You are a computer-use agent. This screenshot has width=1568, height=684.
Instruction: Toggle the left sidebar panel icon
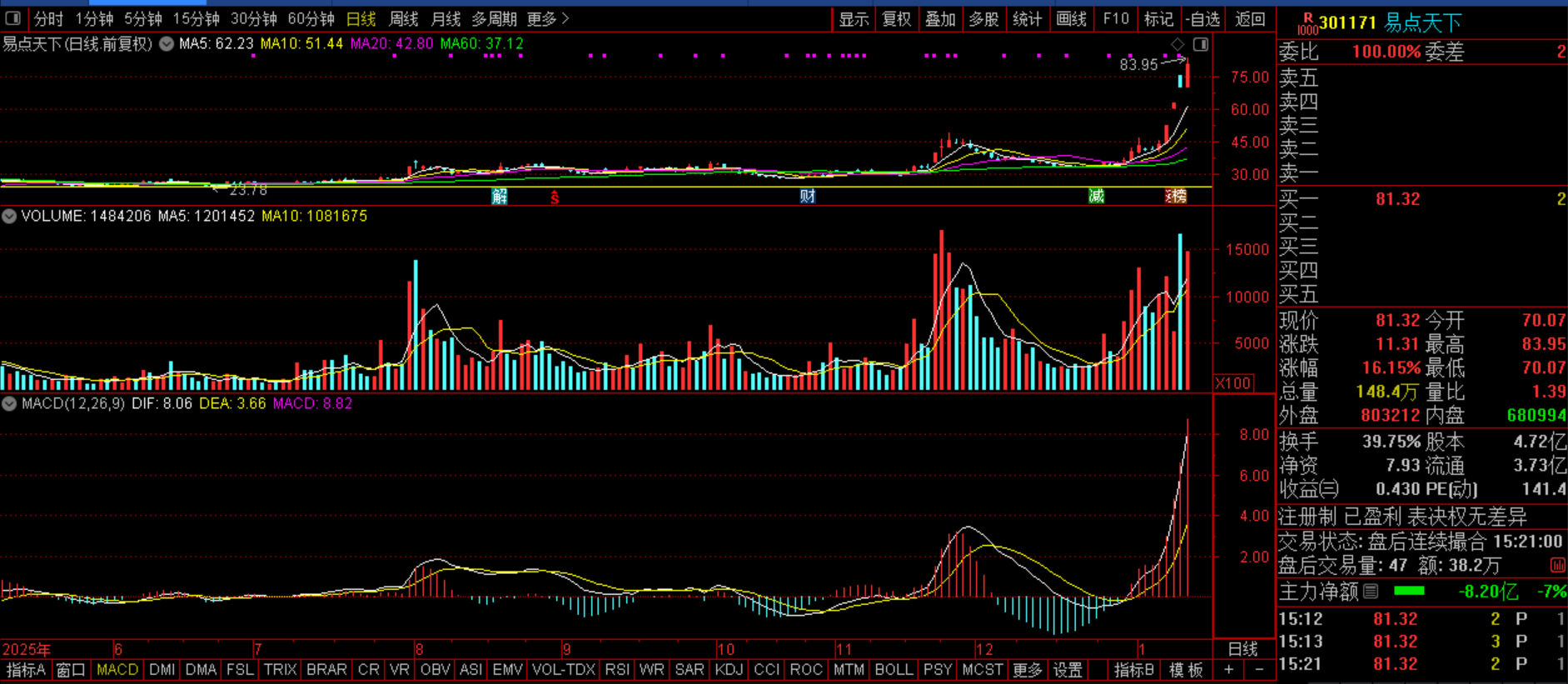click(13, 18)
